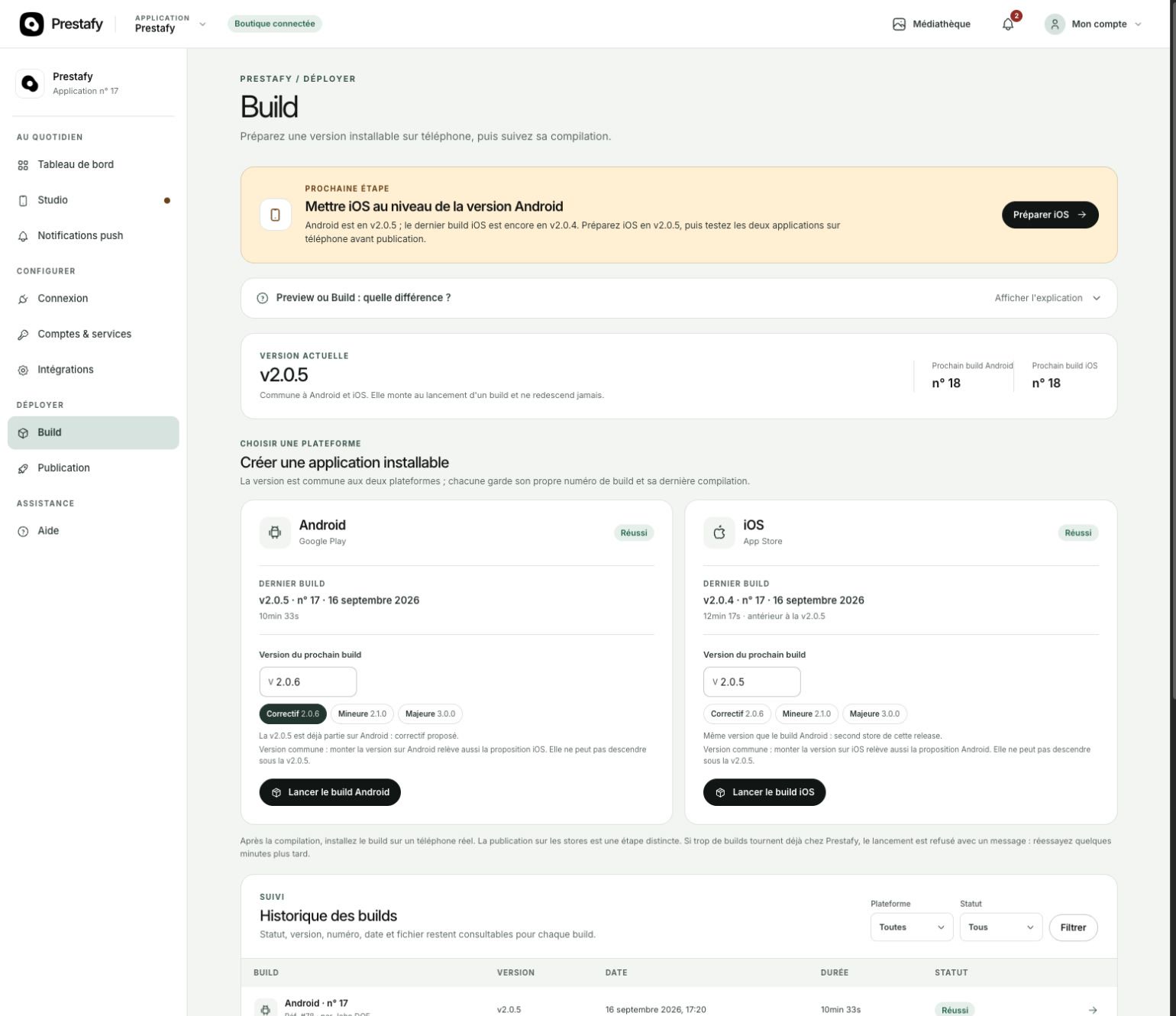Screen dimensions: 1176x1016
Task: Open the Statut Tous dropdown
Action: [1001, 927]
